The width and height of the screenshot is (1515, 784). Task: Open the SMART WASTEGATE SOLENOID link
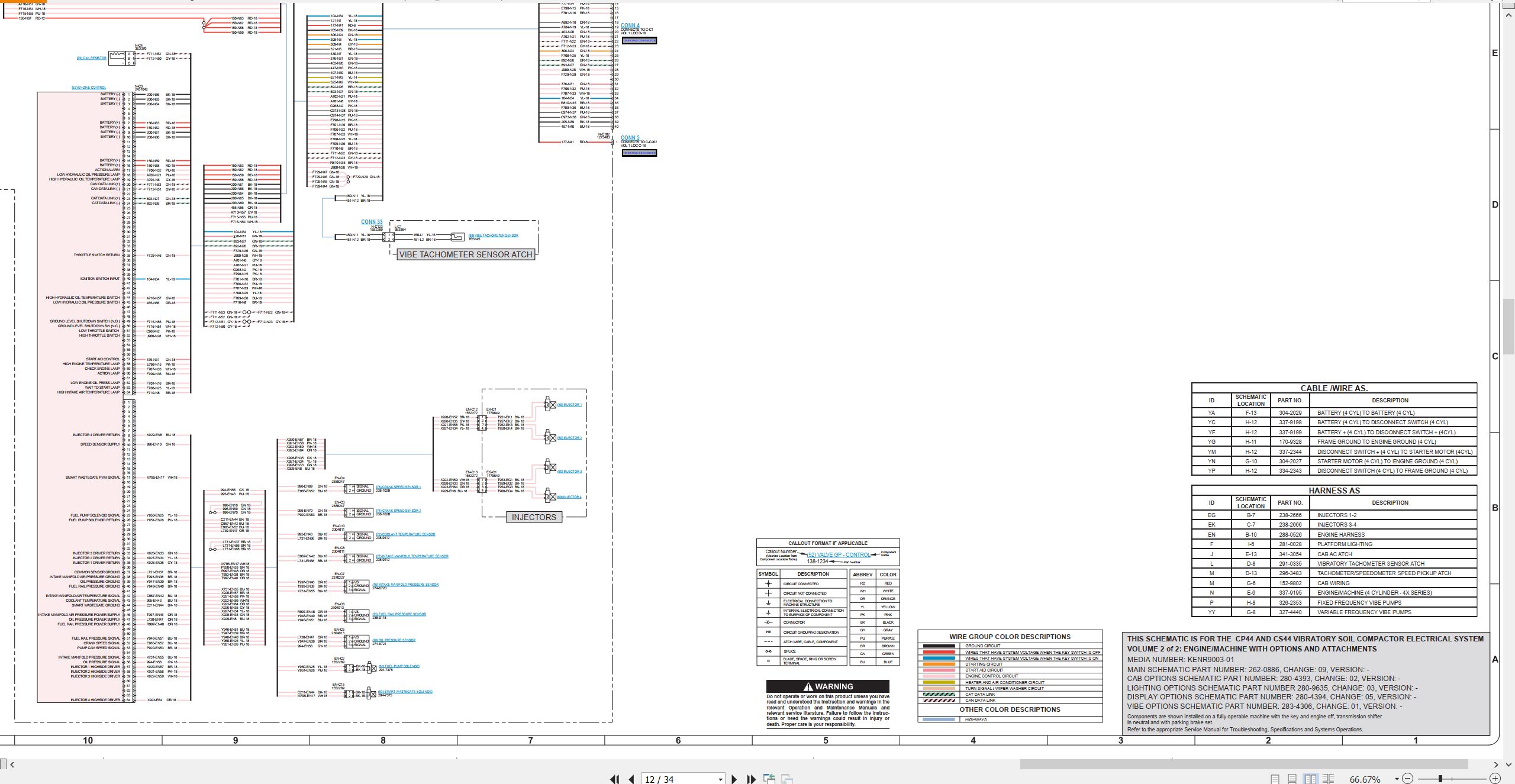point(405,692)
